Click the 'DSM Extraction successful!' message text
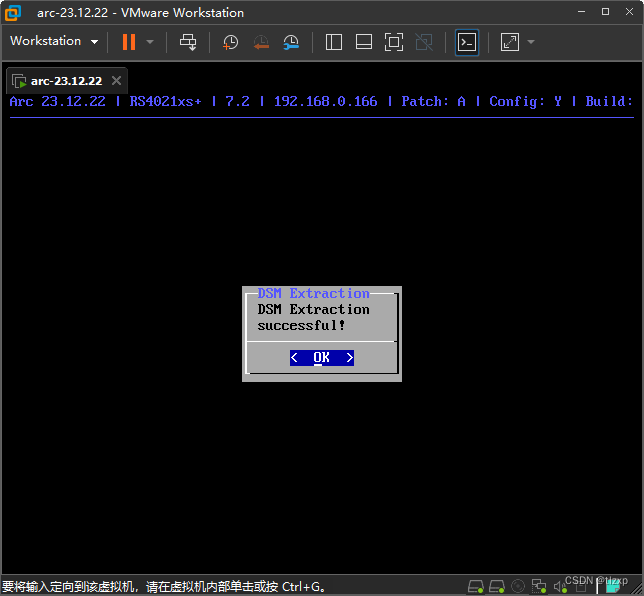 coord(313,317)
